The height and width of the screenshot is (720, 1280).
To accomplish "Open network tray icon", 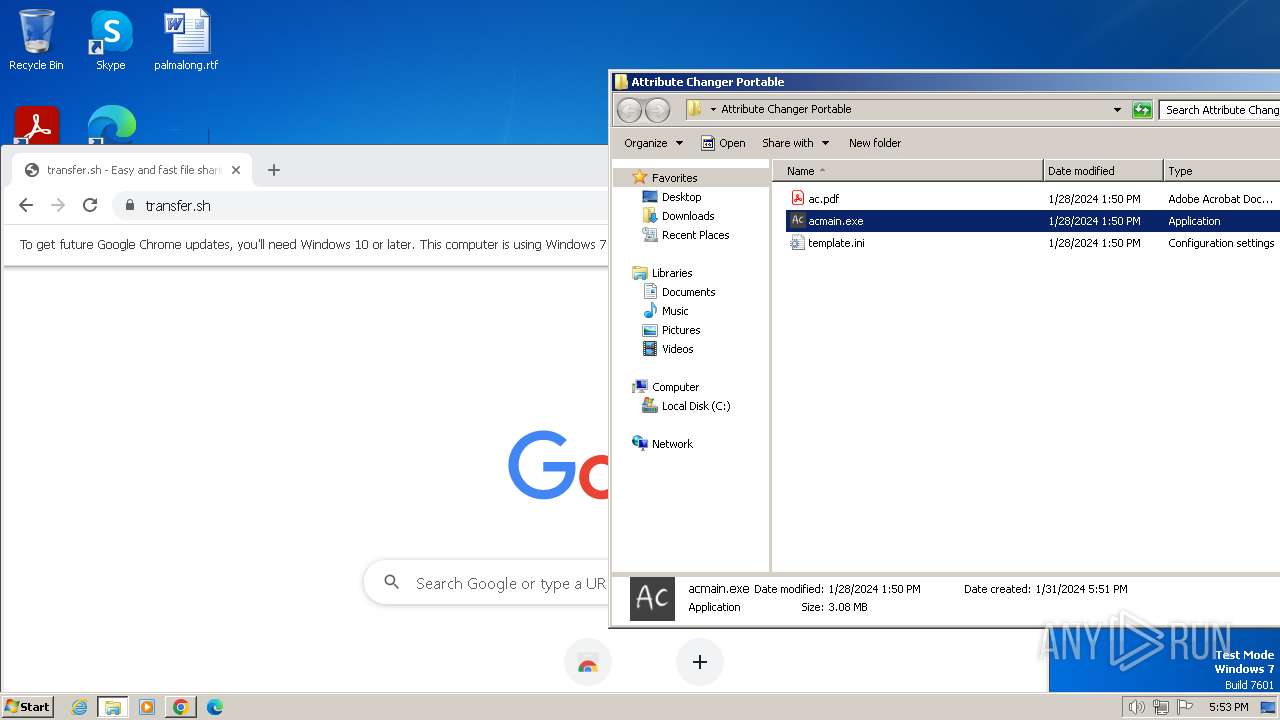I will point(1160,707).
